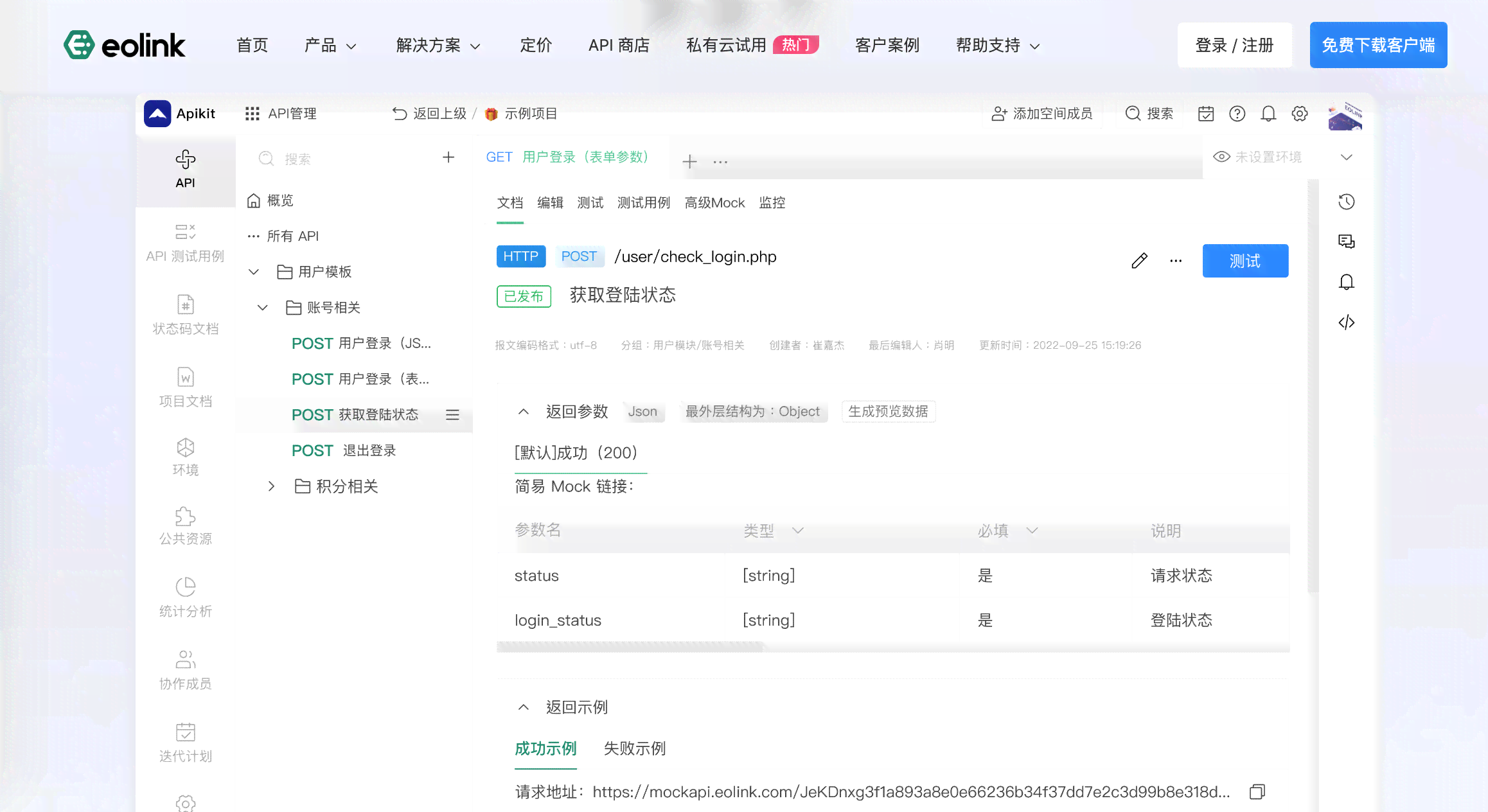The height and width of the screenshot is (812, 1488).
Task: Open 环境 in sidebar
Action: (186, 457)
